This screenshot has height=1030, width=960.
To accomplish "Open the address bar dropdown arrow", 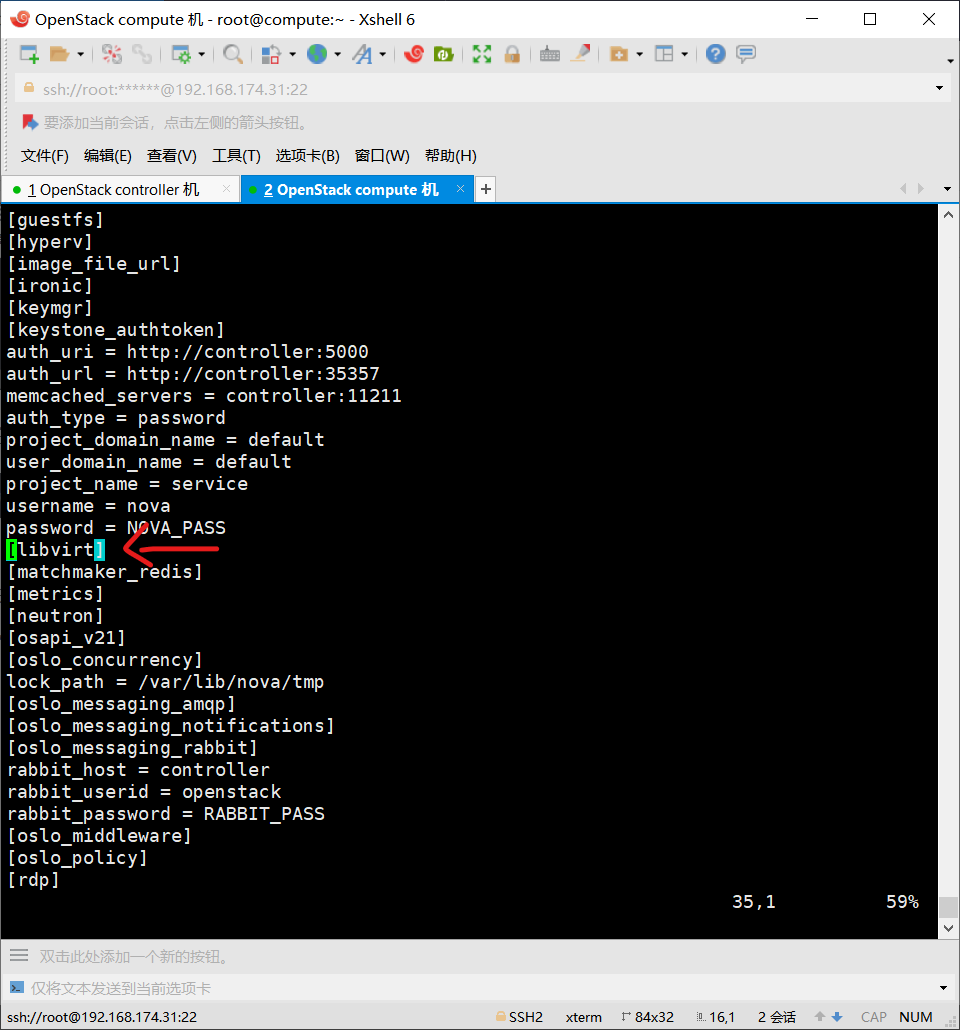I will tap(938, 88).
